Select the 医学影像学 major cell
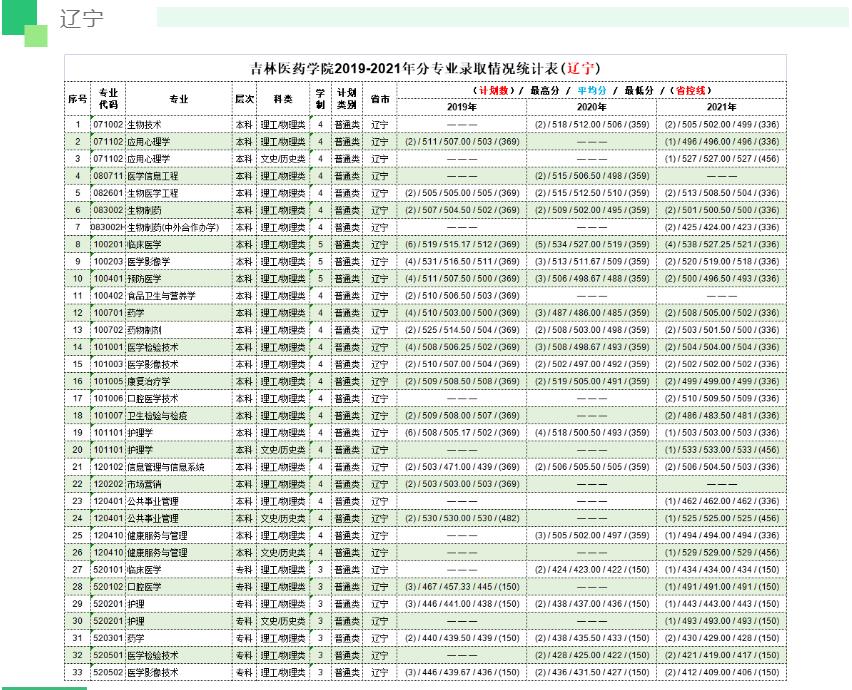The height and width of the screenshot is (690, 852). pyautogui.click(x=179, y=261)
